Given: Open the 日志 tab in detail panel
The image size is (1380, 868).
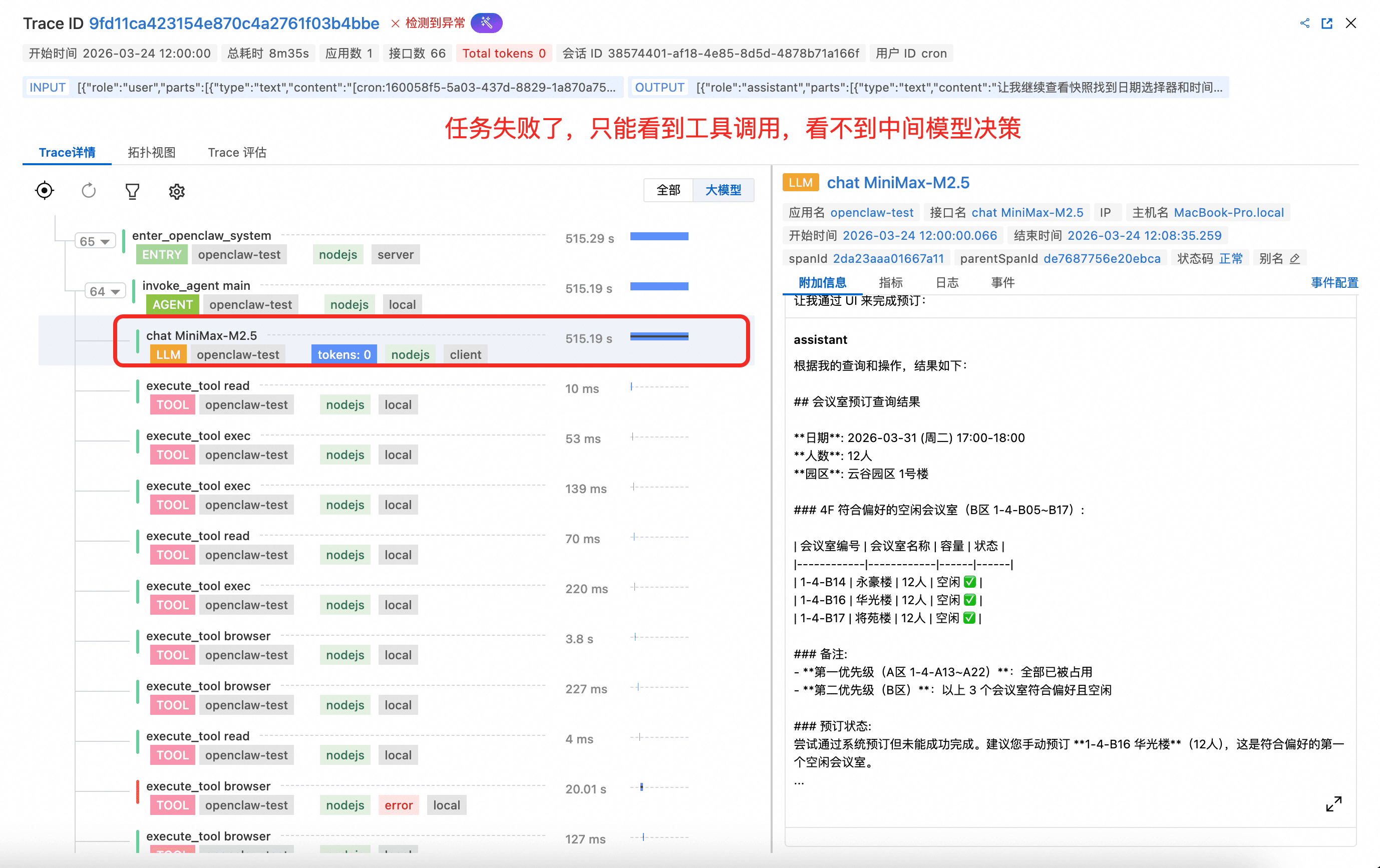Looking at the screenshot, I should (x=947, y=282).
